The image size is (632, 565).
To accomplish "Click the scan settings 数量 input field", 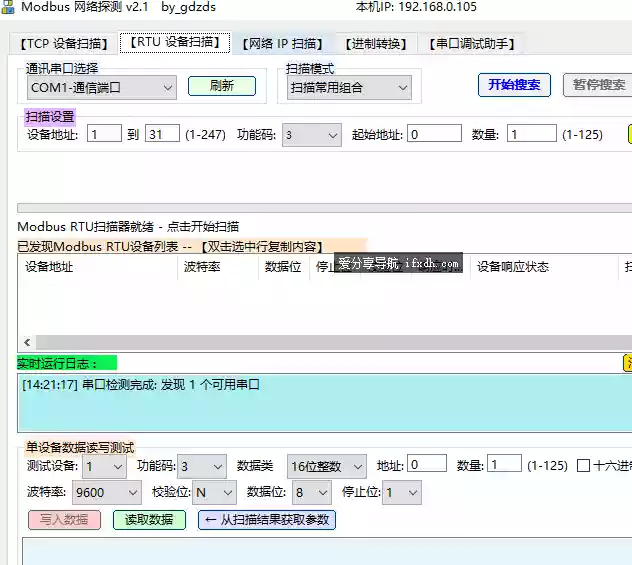I will click(x=532, y=134).
